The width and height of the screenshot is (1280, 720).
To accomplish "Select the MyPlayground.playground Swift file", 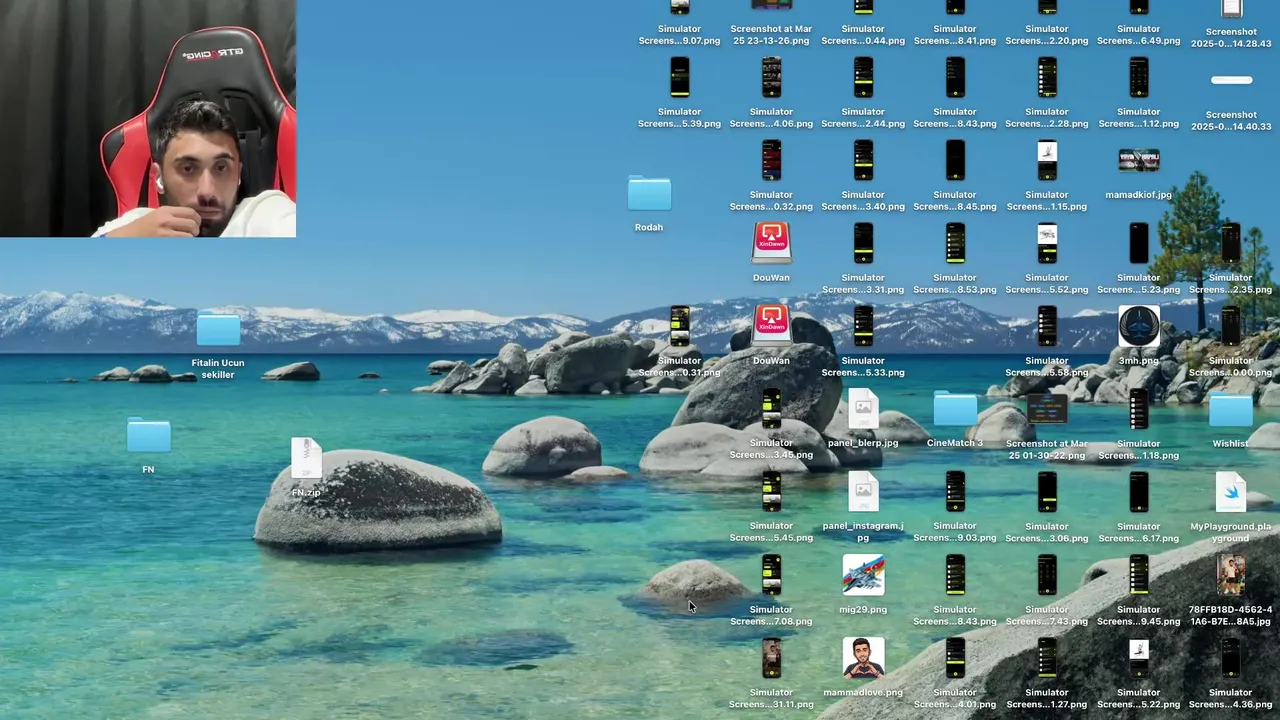I will 1231,492.
